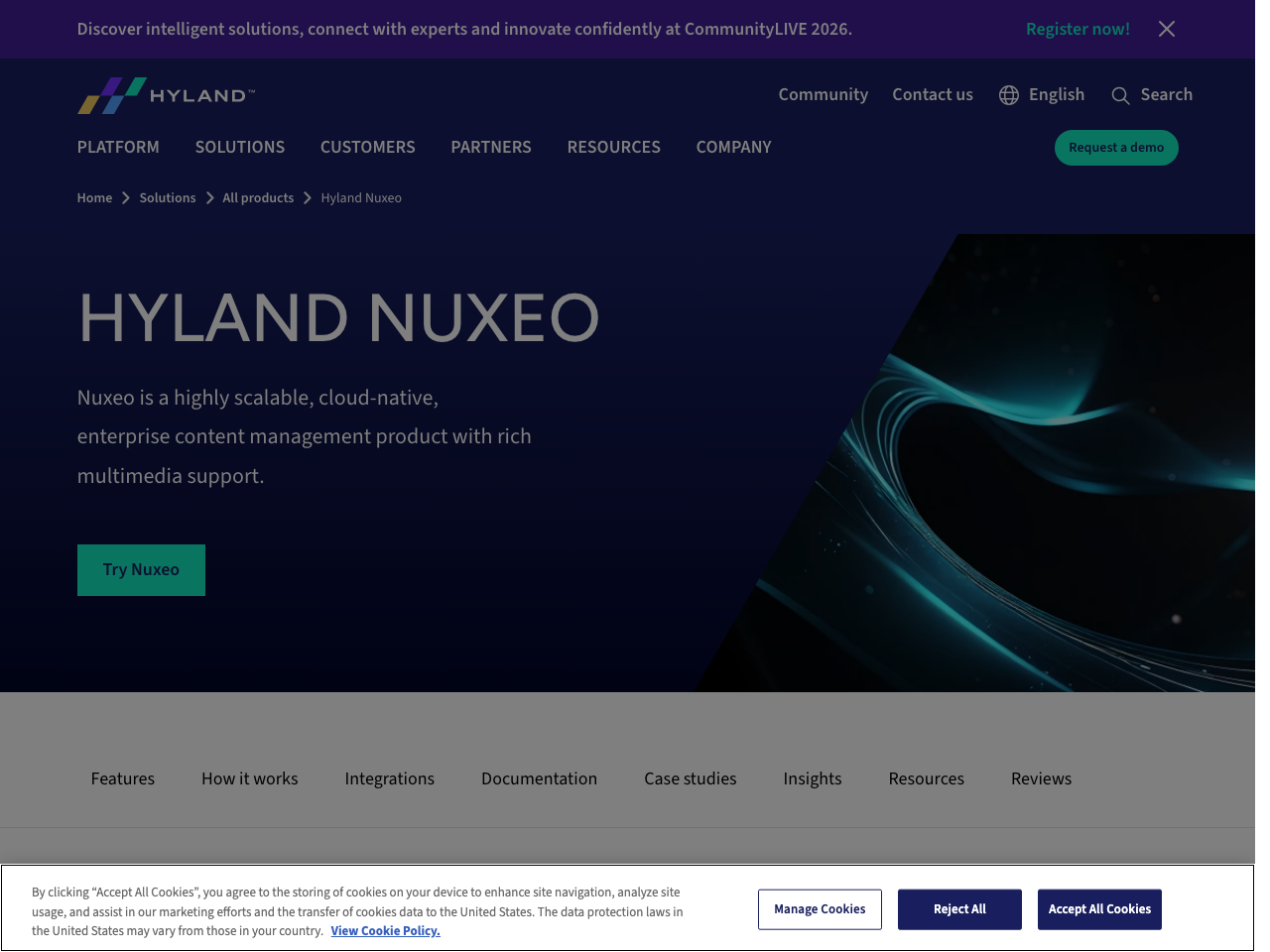Click the globe icon next to English

pos(1008,94)
